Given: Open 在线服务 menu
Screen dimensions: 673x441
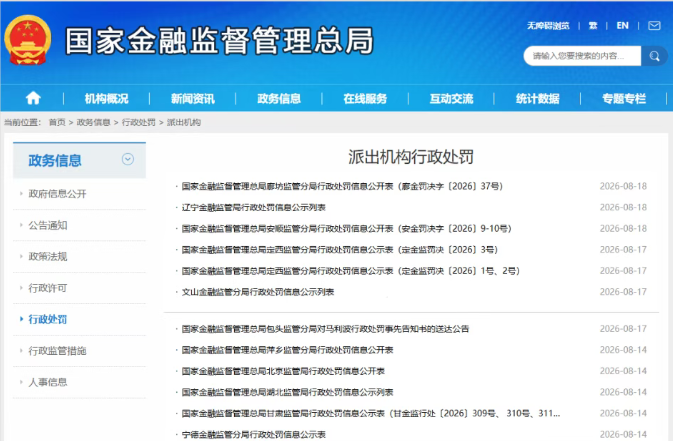Looking at the screenshot, I should [x=365, y=99].
